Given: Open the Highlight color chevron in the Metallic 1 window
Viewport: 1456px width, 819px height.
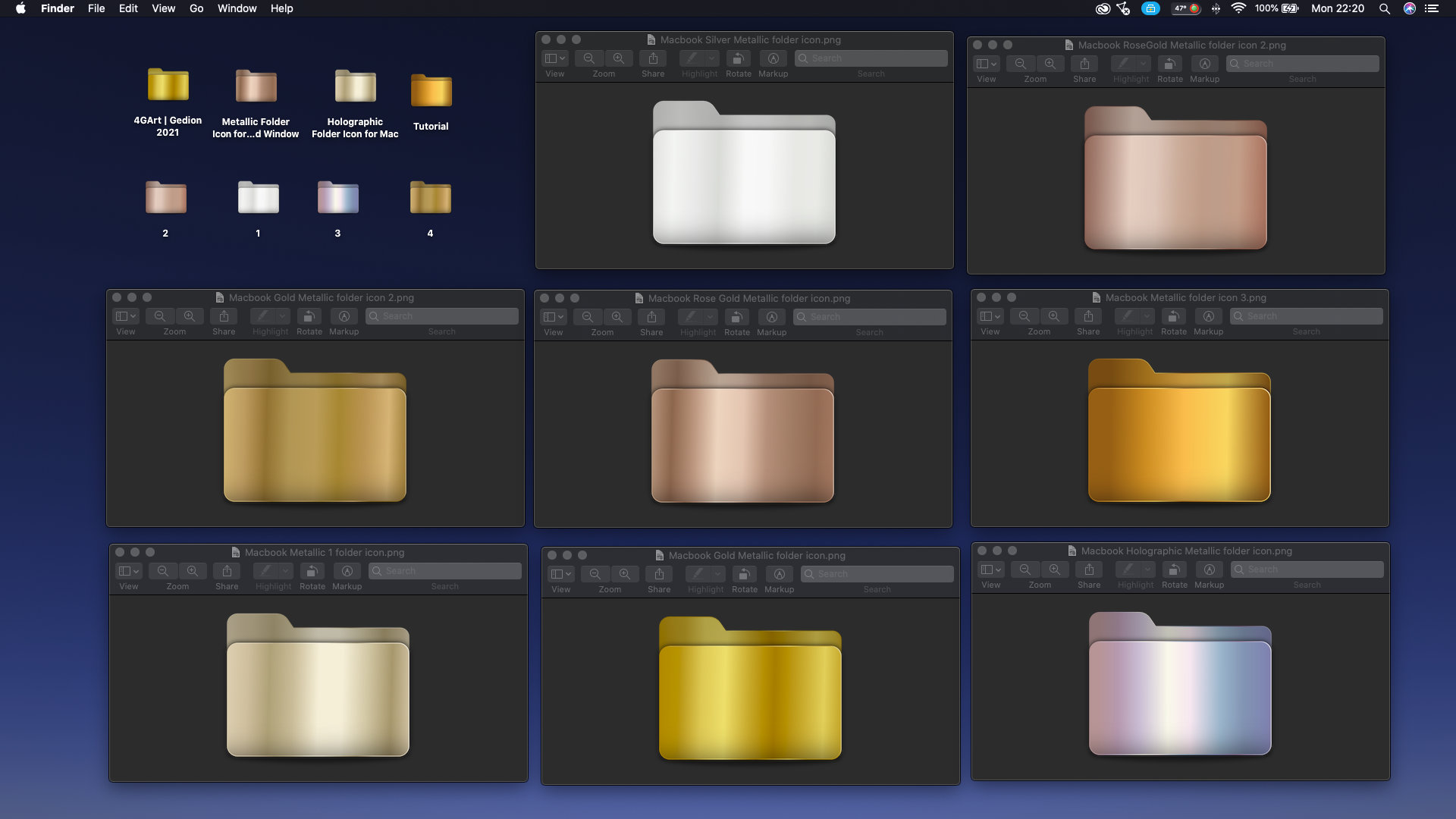Looking at the screenshot, I should (286, 571).
